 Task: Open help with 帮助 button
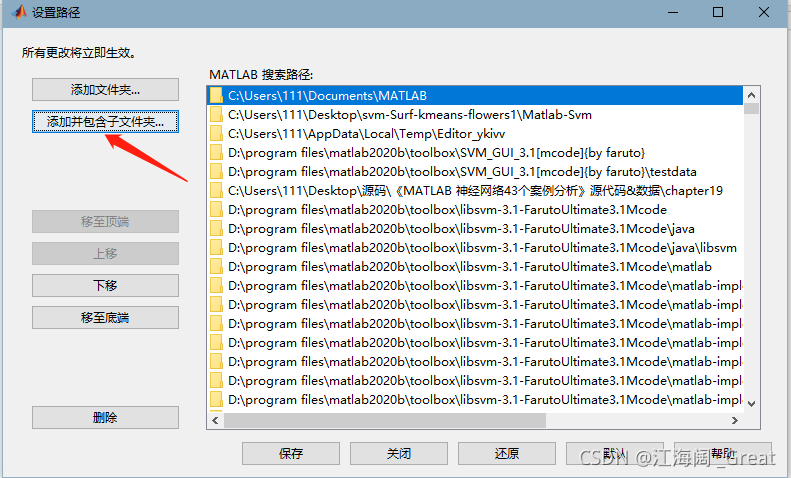coord(723,453)
